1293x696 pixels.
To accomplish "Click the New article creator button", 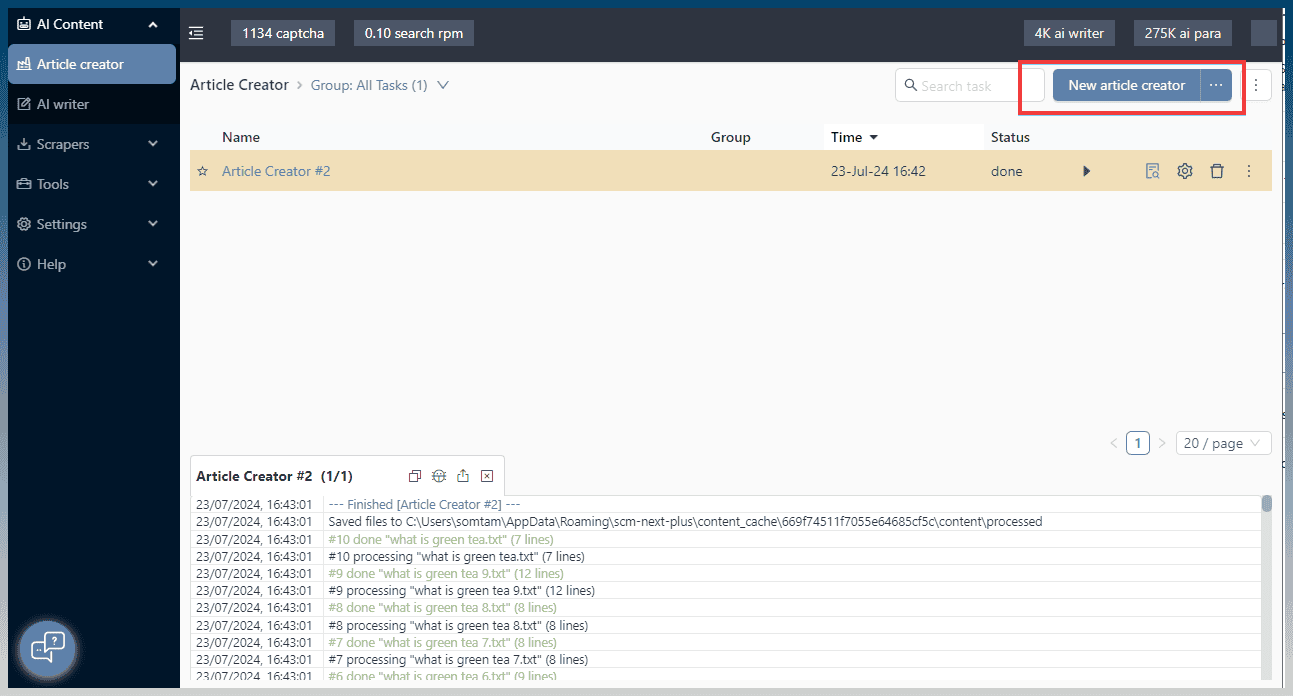I will click(x=1125, y=85).
